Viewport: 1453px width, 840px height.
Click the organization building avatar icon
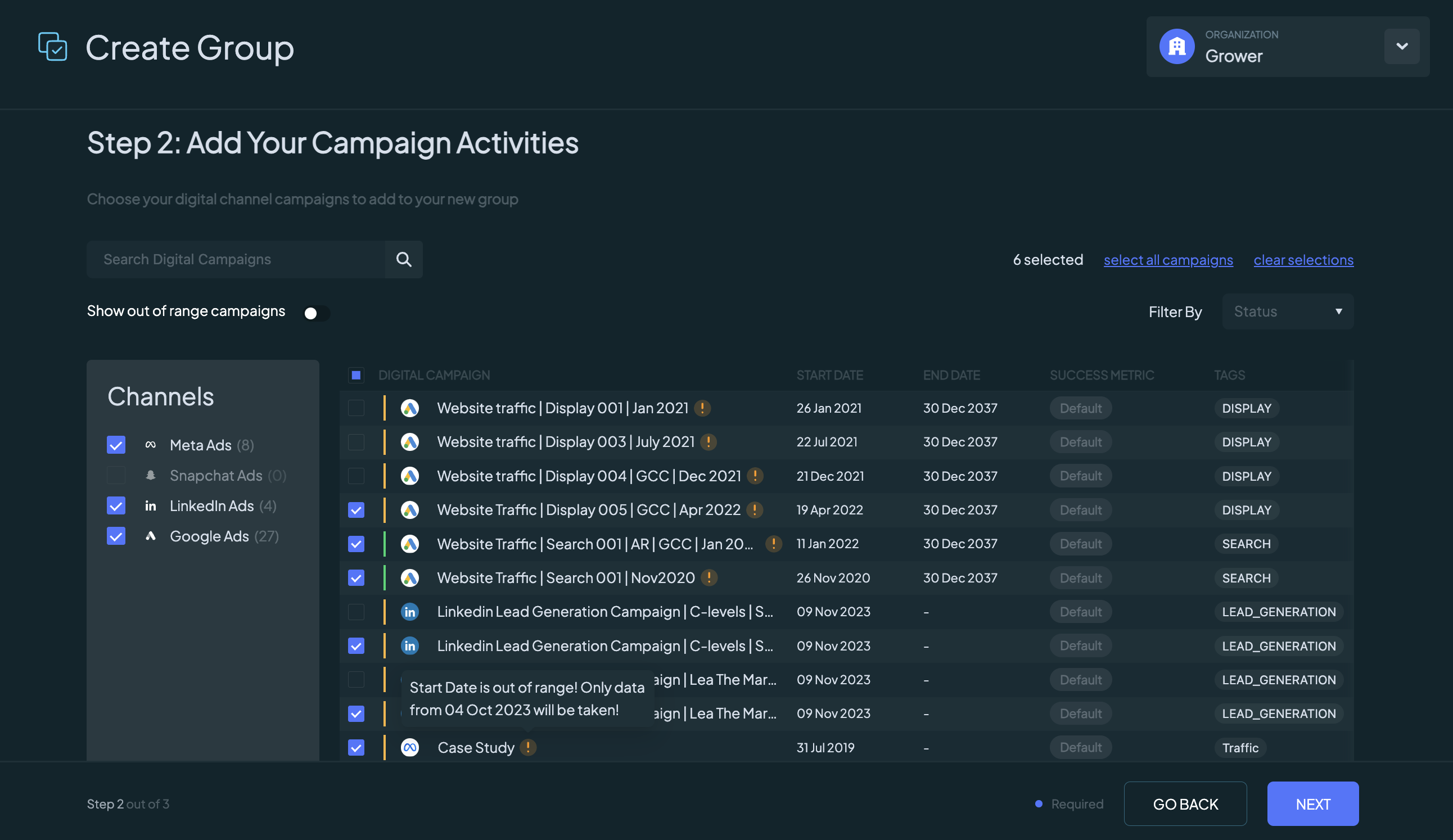click(1176, 46)
